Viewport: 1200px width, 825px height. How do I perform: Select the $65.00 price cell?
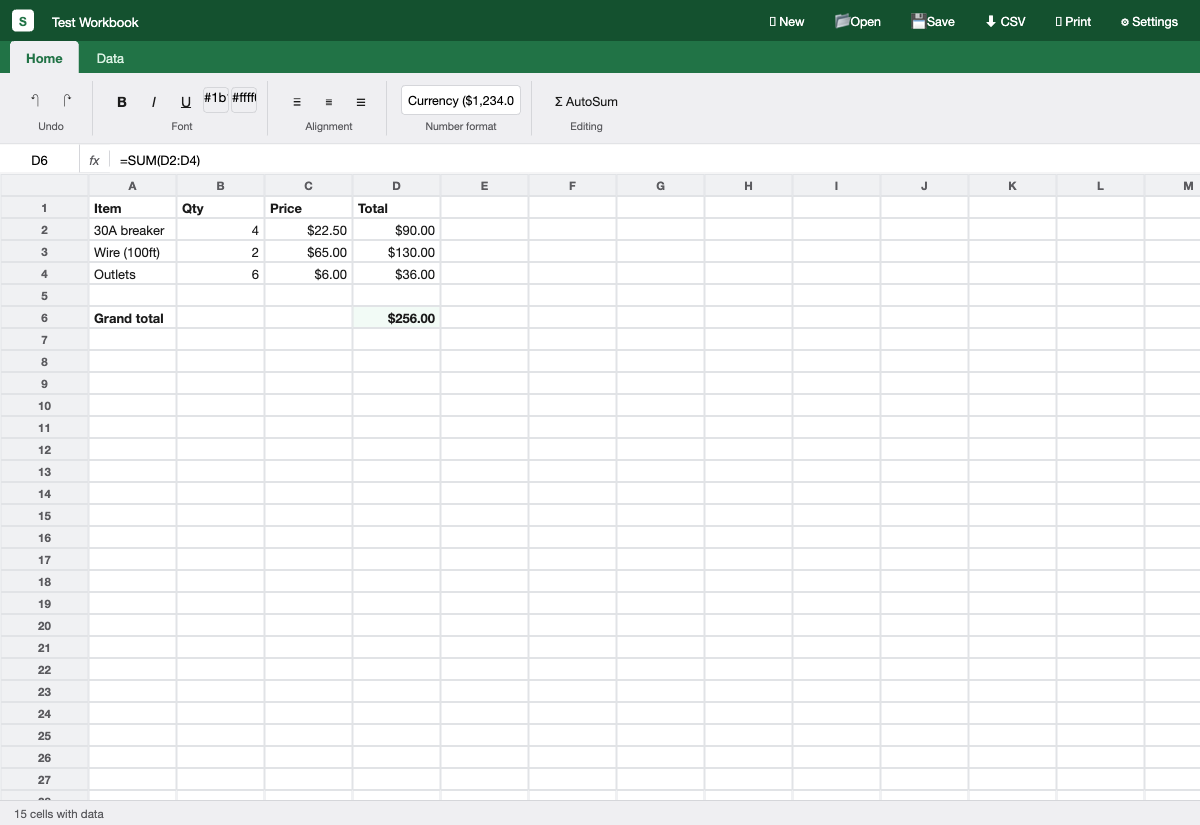308,252
